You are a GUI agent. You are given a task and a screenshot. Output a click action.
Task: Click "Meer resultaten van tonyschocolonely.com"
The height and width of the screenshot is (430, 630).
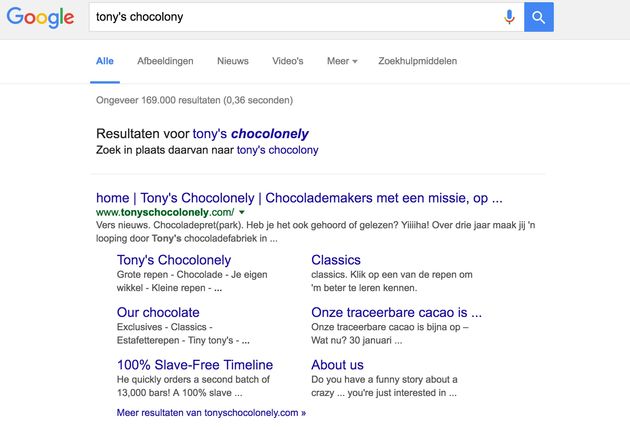[x=211, y=412]
